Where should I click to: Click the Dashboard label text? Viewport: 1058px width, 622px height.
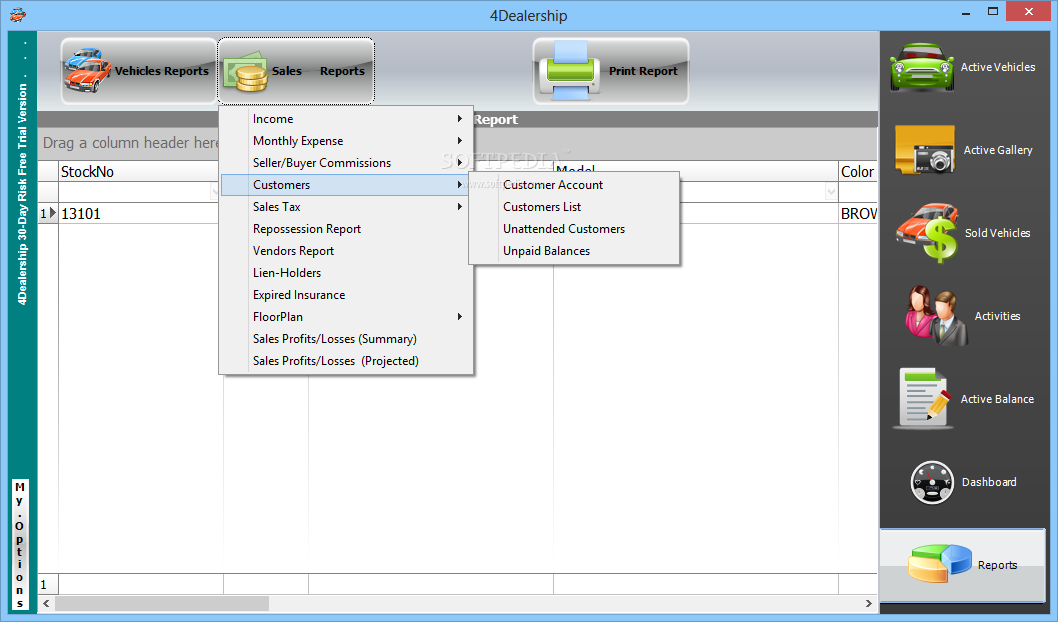pos(989,482)
